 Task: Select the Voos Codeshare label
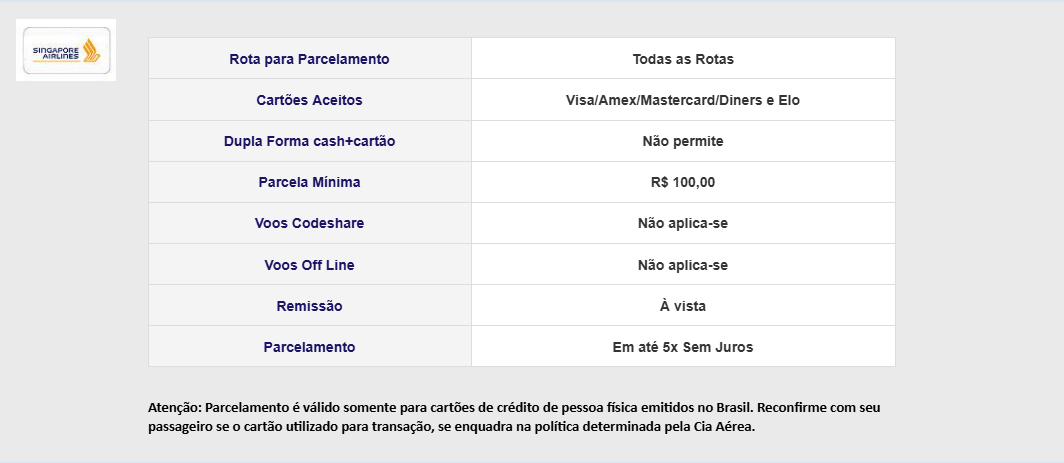[x=309, y=223]
